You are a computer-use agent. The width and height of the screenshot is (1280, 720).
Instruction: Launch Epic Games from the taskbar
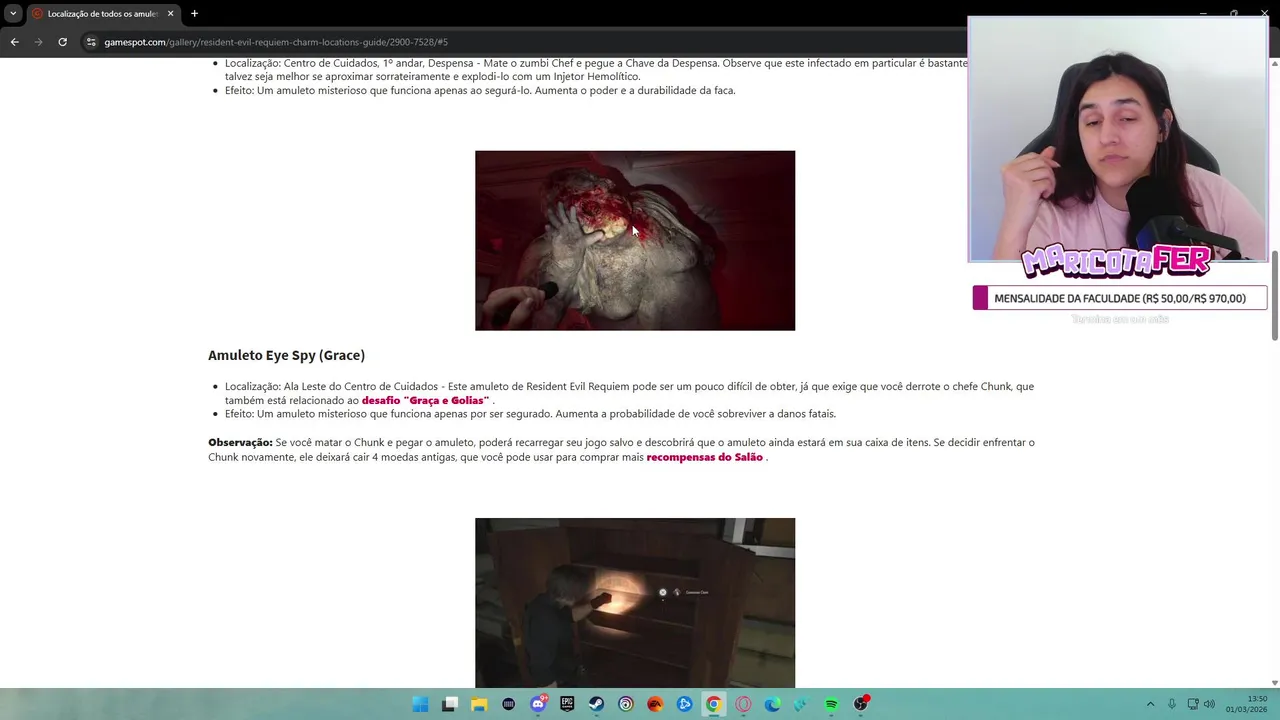pyautogui.click(x=567, y=704)
